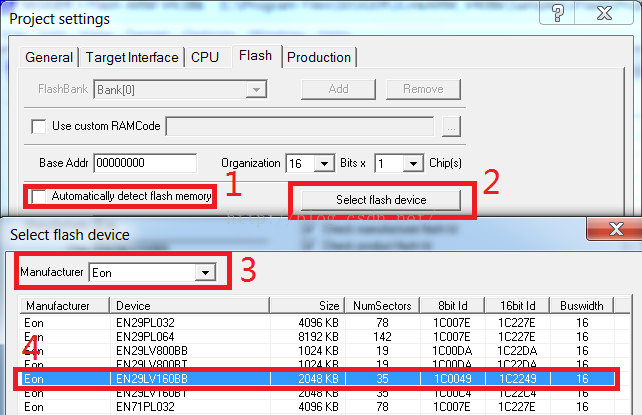
Task: Toggle Automatically detect flash memory checkbox
Action: [x=39, y=197]
